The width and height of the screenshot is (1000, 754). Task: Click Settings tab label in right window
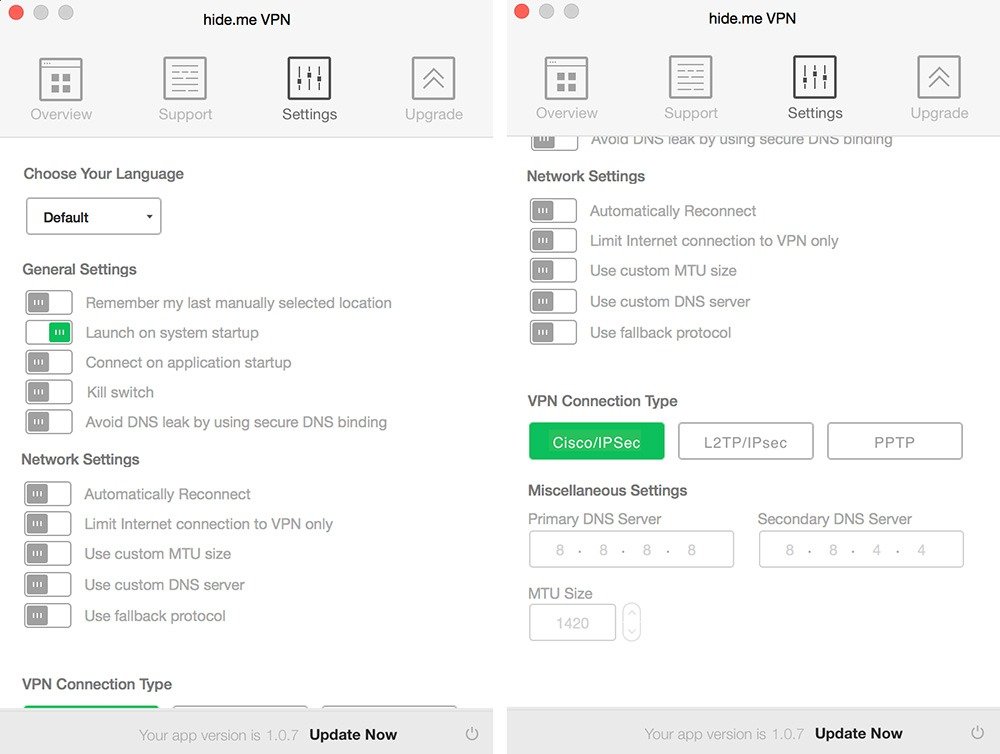(815, 113)
